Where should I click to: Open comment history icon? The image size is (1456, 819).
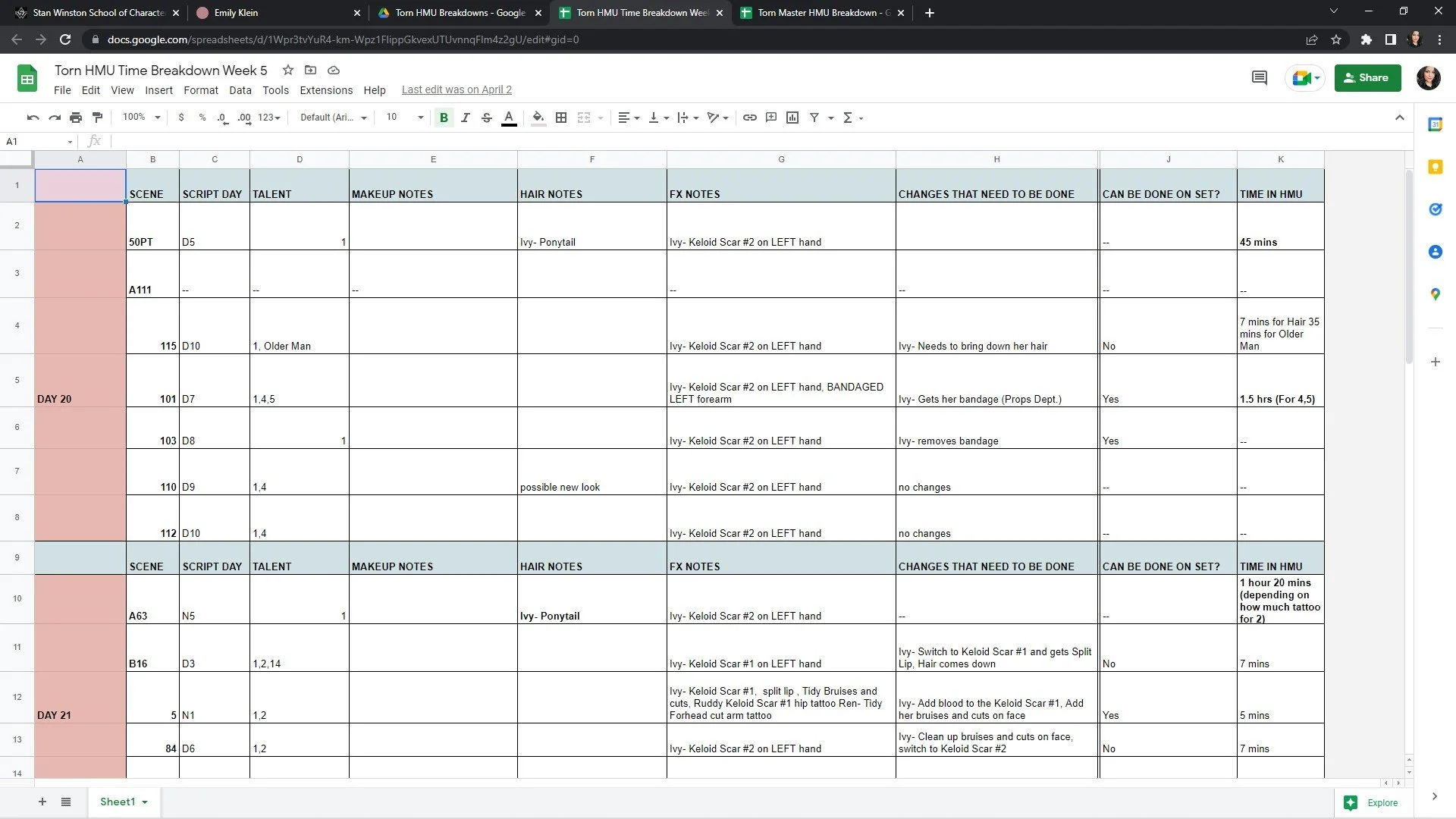(x=1259, y=77)
